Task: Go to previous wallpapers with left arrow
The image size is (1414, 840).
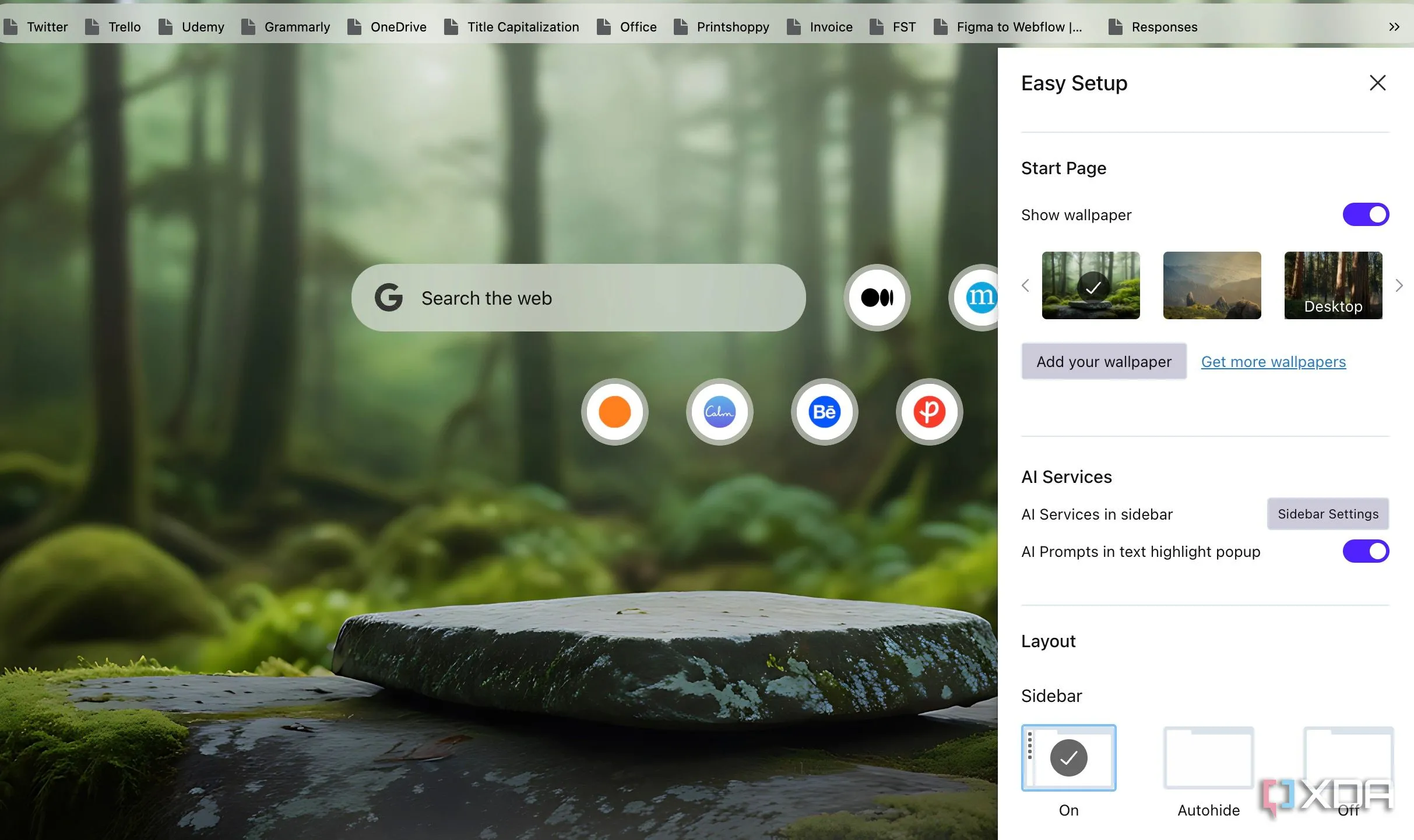Action: [1026, 285]
